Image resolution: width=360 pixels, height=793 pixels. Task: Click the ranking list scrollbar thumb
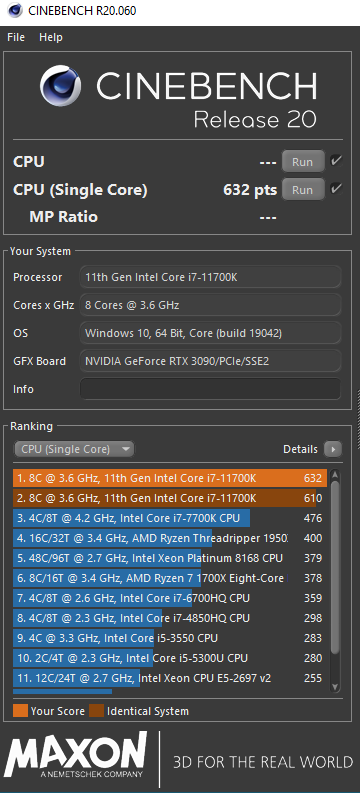coord(335,566)
